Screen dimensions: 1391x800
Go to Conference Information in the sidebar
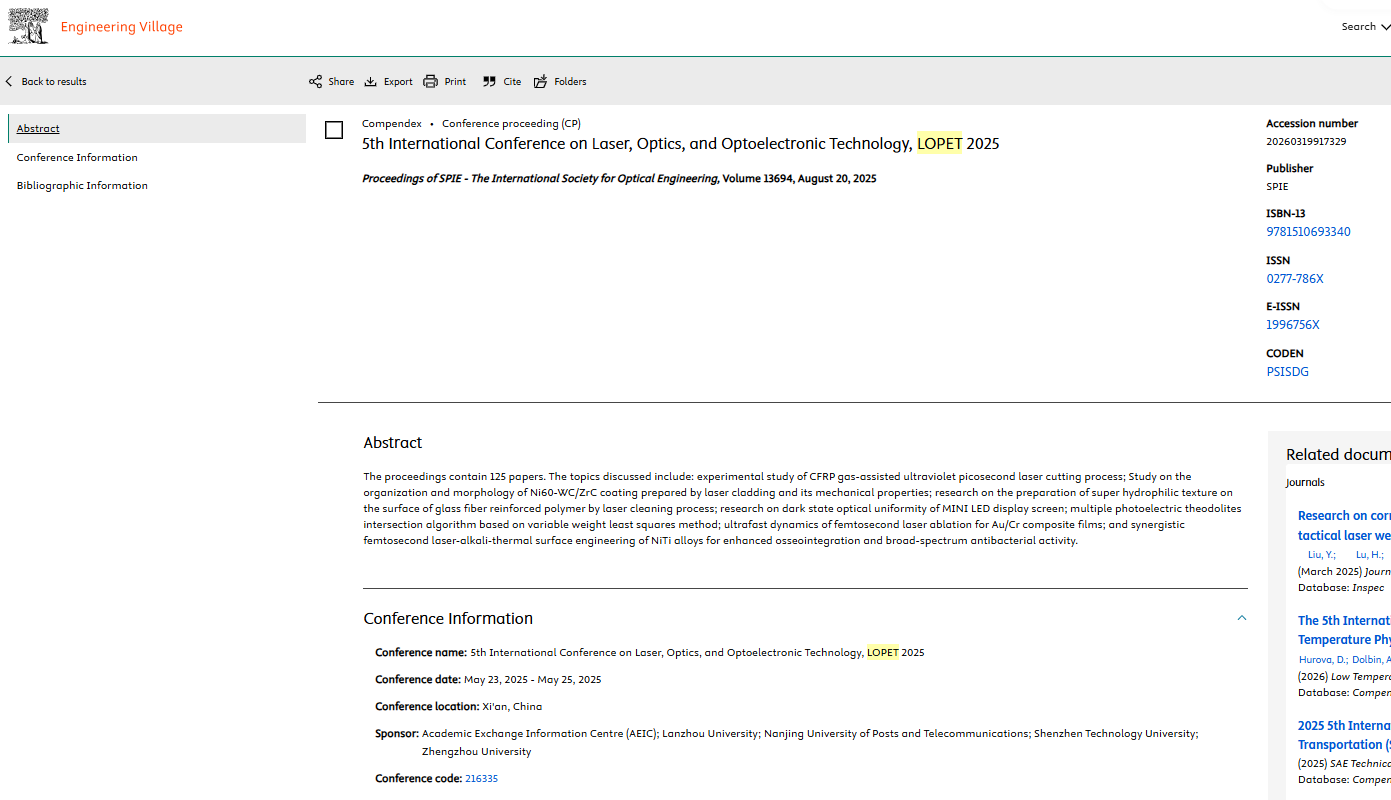coord(77,158)
